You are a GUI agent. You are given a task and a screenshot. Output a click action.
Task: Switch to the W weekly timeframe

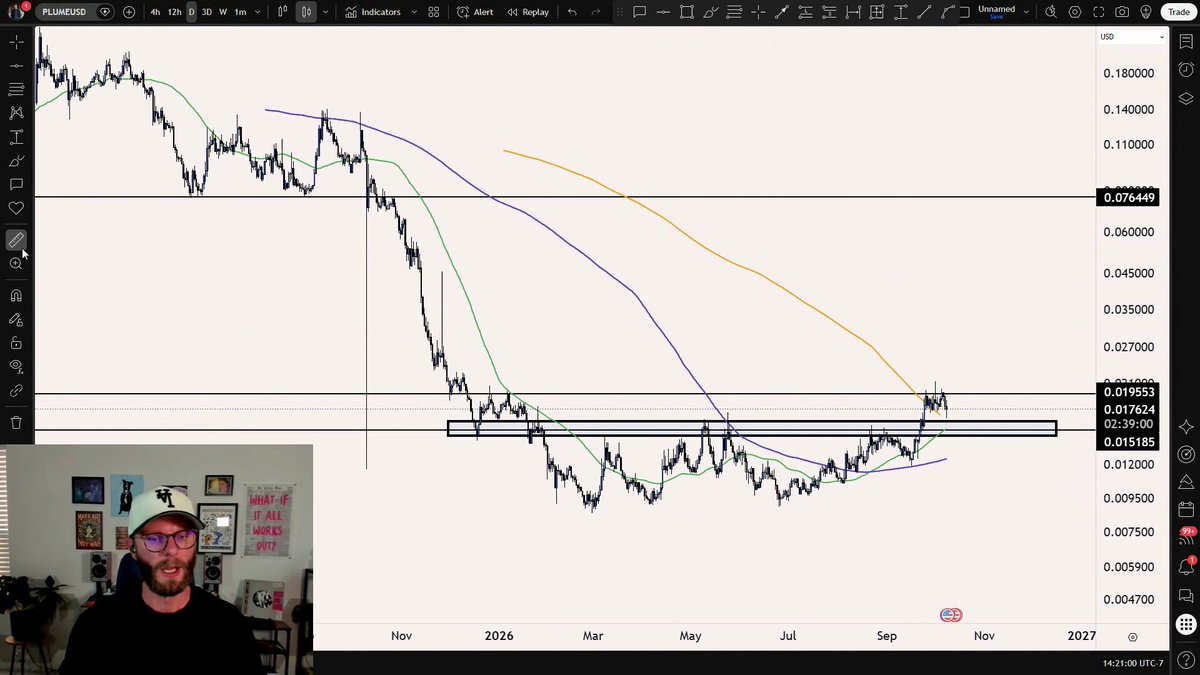pos(223,12)
